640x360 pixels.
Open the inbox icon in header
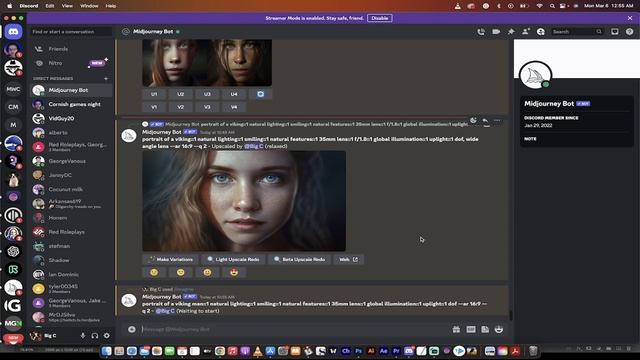point(615,31)
